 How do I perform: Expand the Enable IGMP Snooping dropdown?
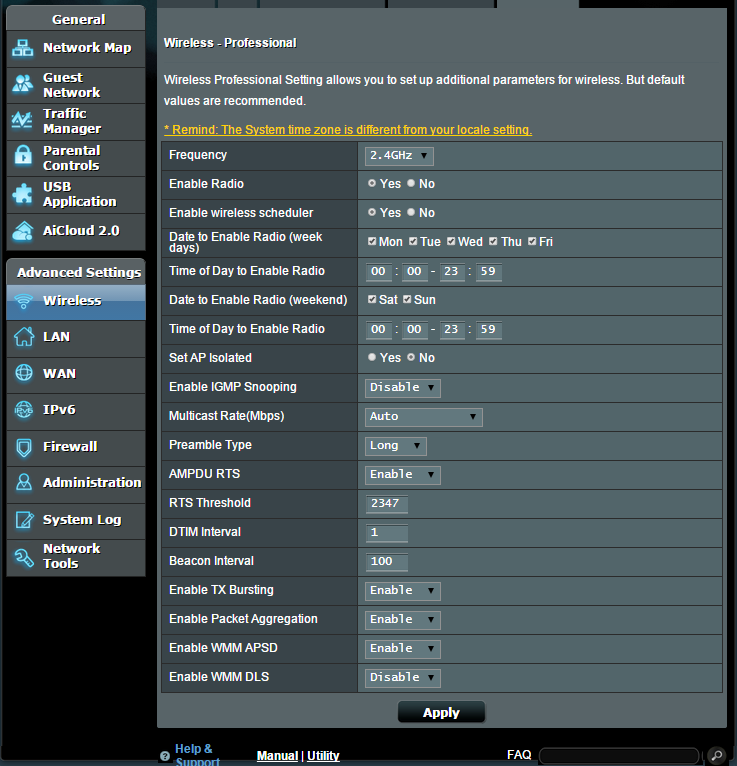[402, 388]
